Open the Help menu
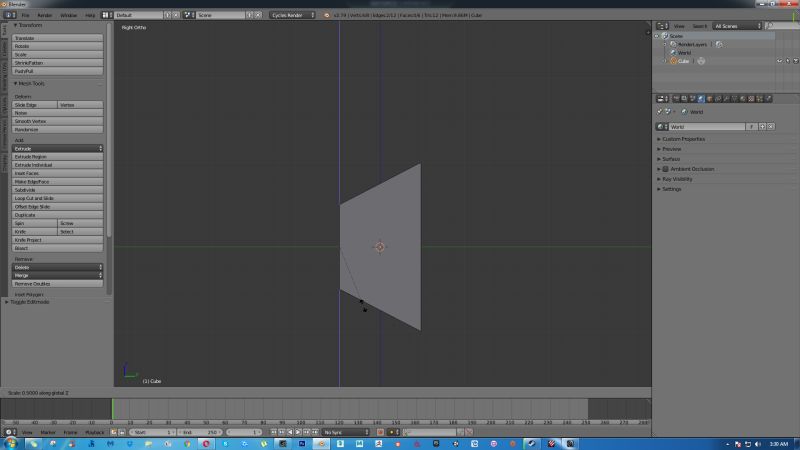Screen dimensions: 800x450 tap(90, 15)
